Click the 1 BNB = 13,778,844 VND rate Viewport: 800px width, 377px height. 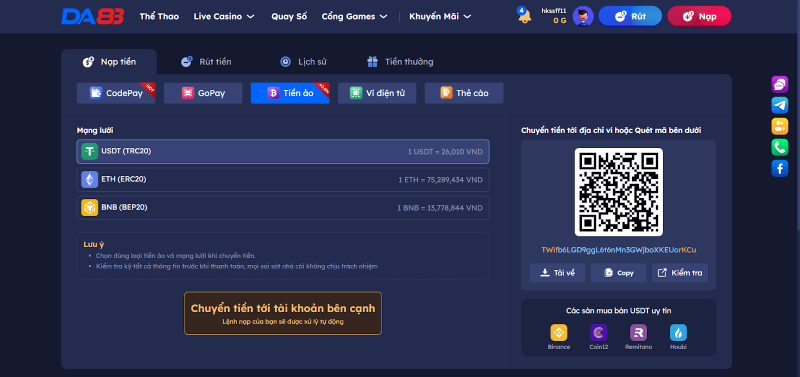440,208
